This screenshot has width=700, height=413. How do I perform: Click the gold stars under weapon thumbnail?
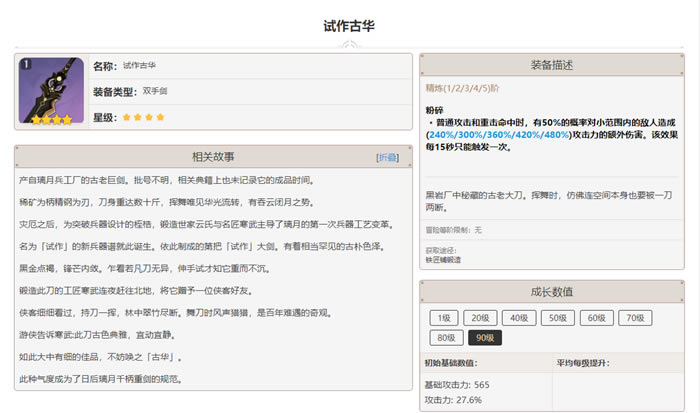50,119
